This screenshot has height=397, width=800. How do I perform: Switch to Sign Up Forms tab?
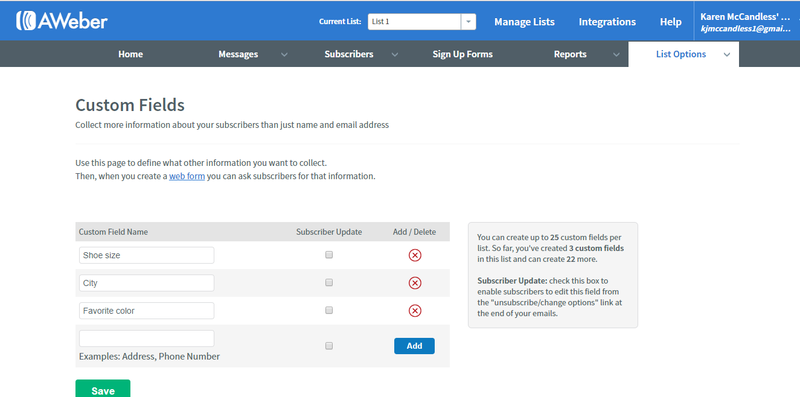pyautogui.click(x=463, y=54)
